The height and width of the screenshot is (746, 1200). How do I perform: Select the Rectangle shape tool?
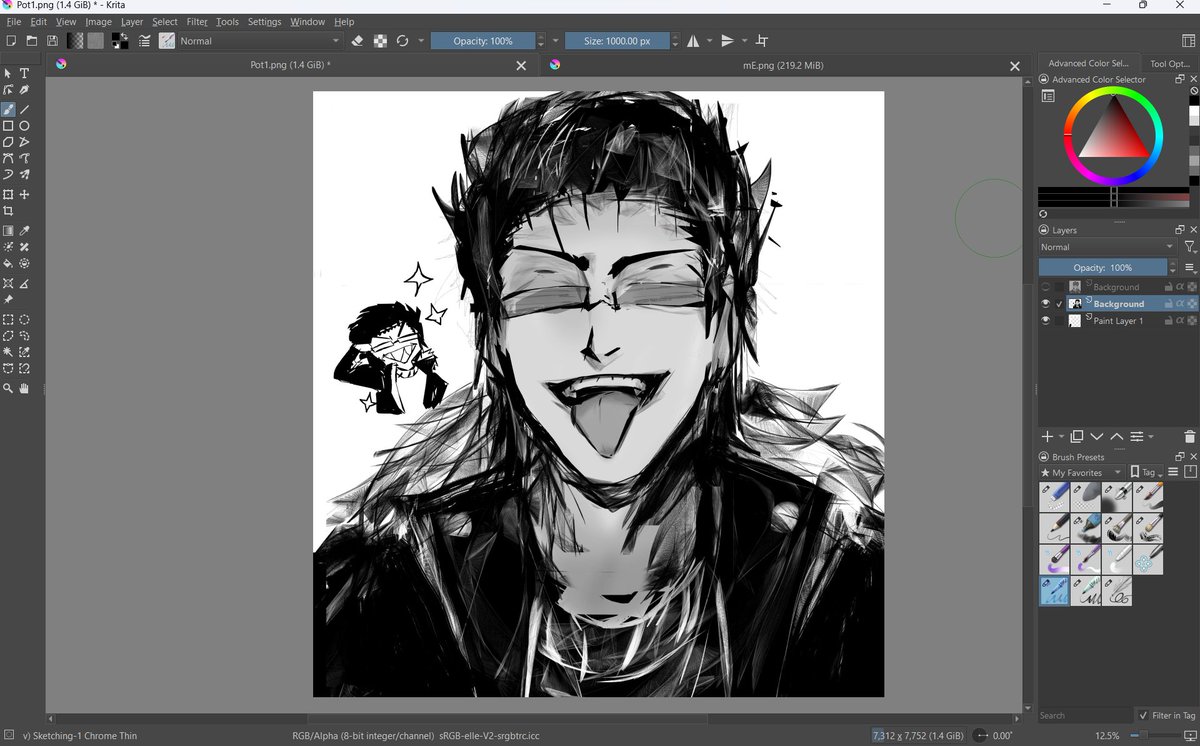[x=8, y=126]
